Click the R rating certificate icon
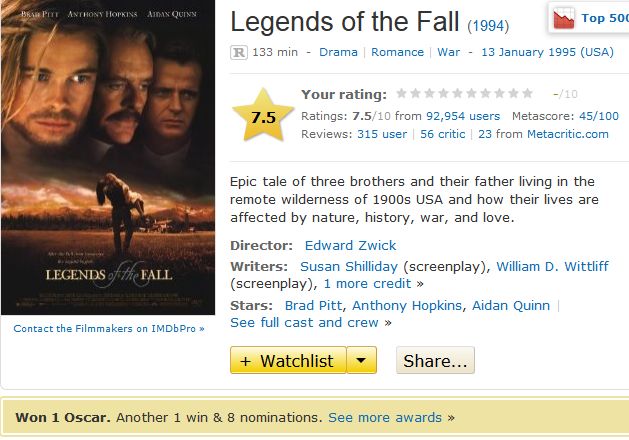Screen dimensions: 629x440 [239, 52]
